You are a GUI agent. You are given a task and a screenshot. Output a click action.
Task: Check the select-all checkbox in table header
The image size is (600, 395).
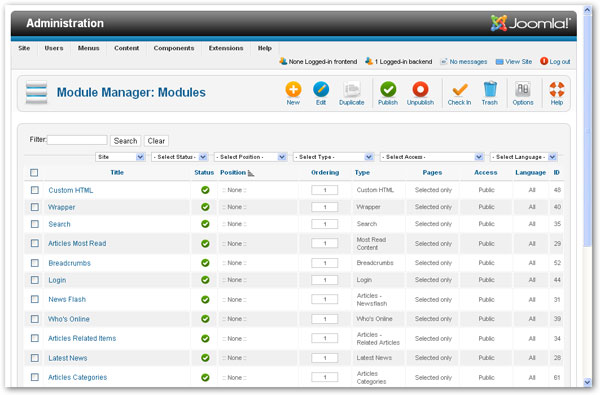pyautogui.click(x=34, y=173)
